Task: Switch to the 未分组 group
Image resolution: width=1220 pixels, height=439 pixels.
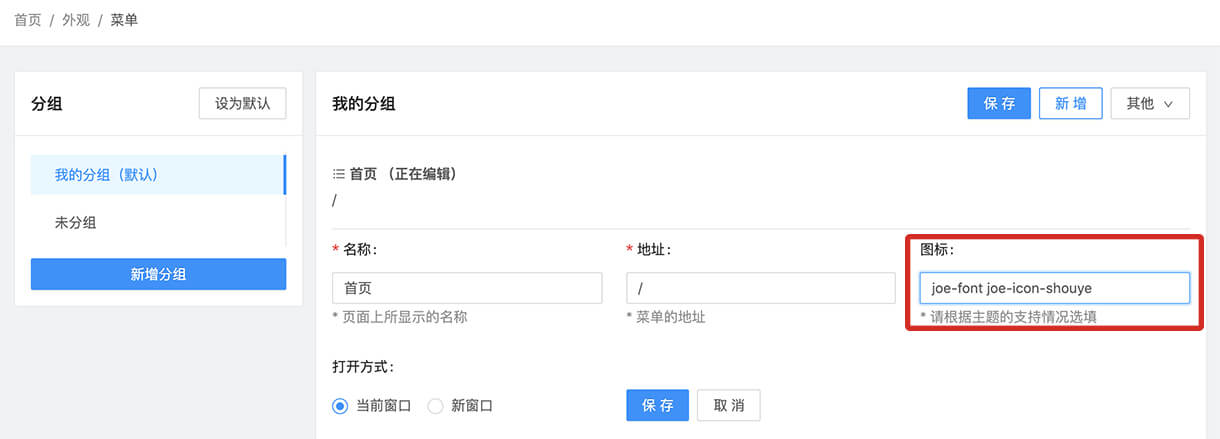Action: (x=158, y=223)
